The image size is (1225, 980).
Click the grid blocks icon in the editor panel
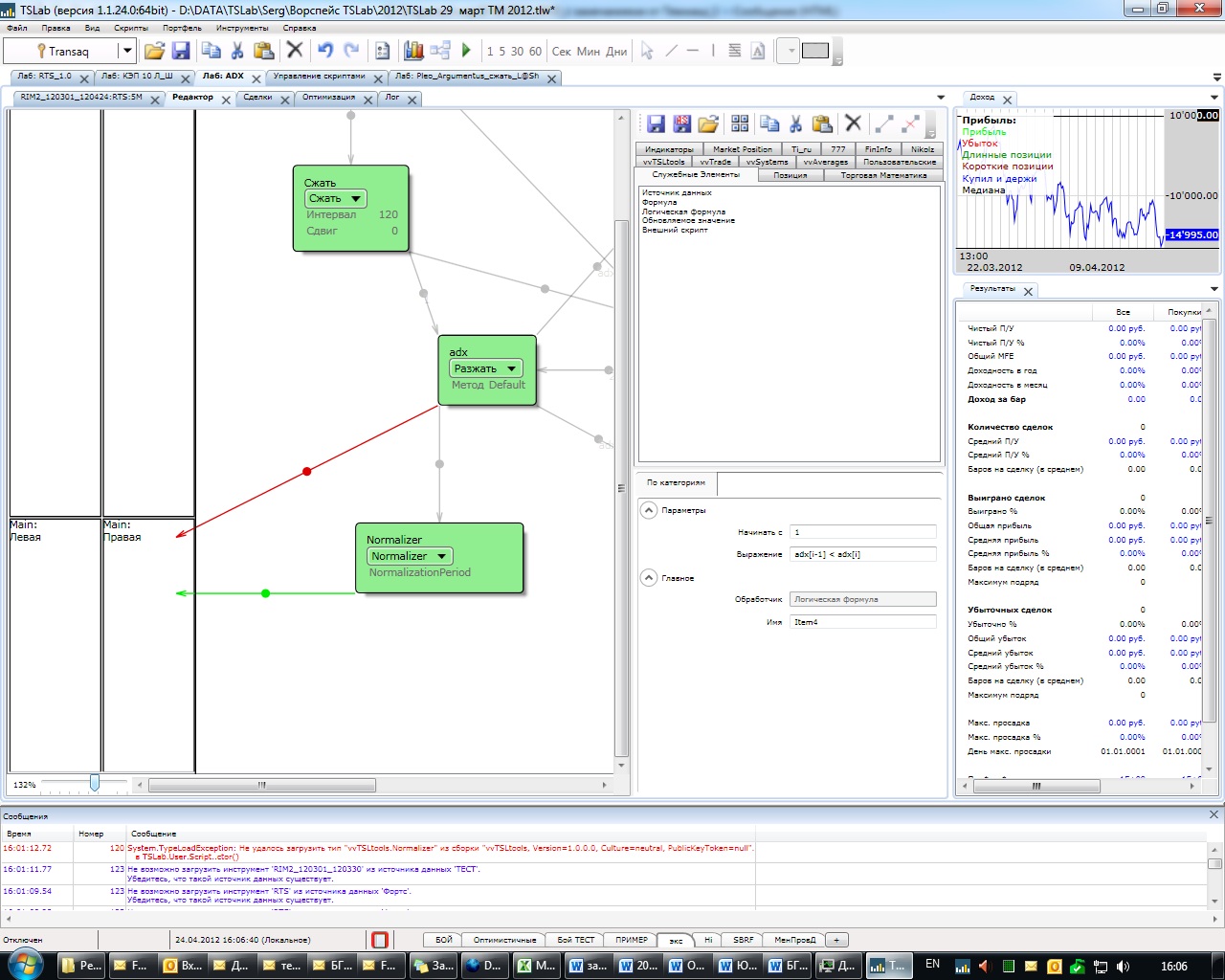740,123
